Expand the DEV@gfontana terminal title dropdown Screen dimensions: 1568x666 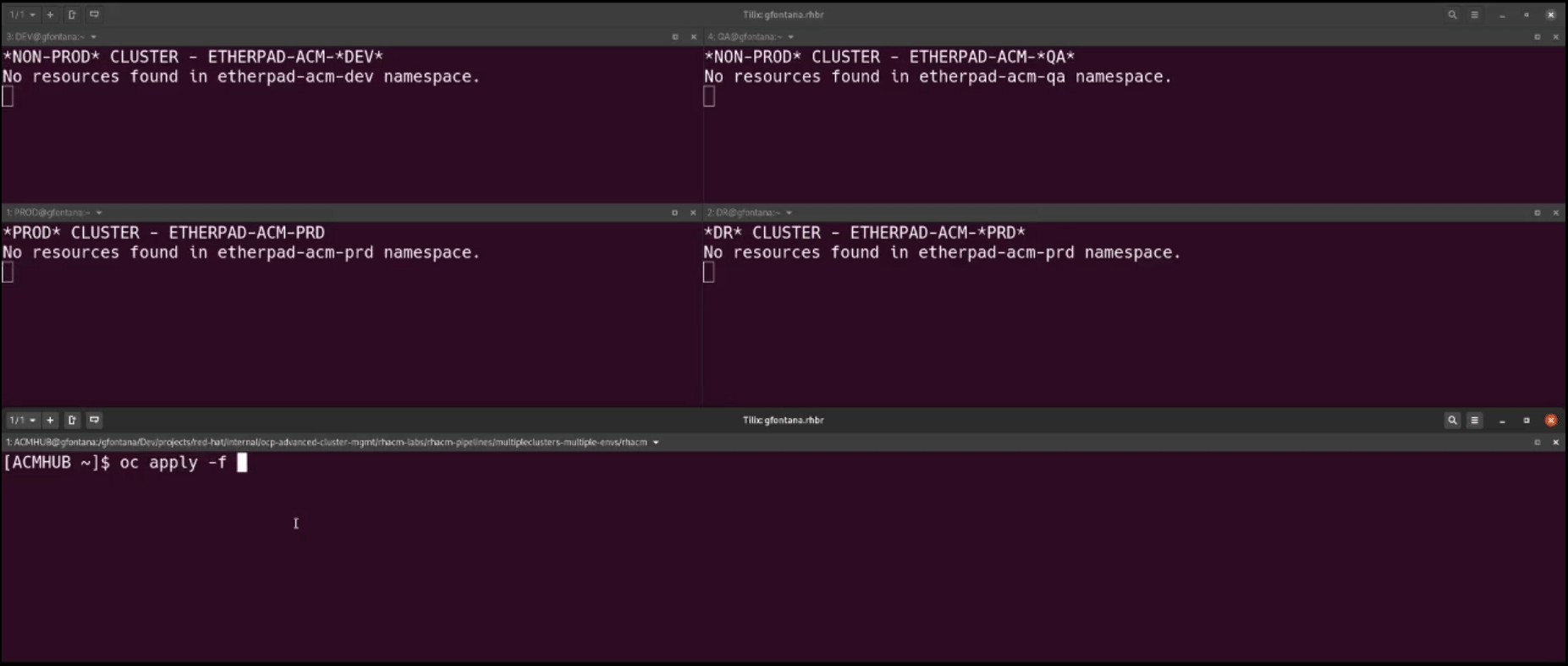93,36
